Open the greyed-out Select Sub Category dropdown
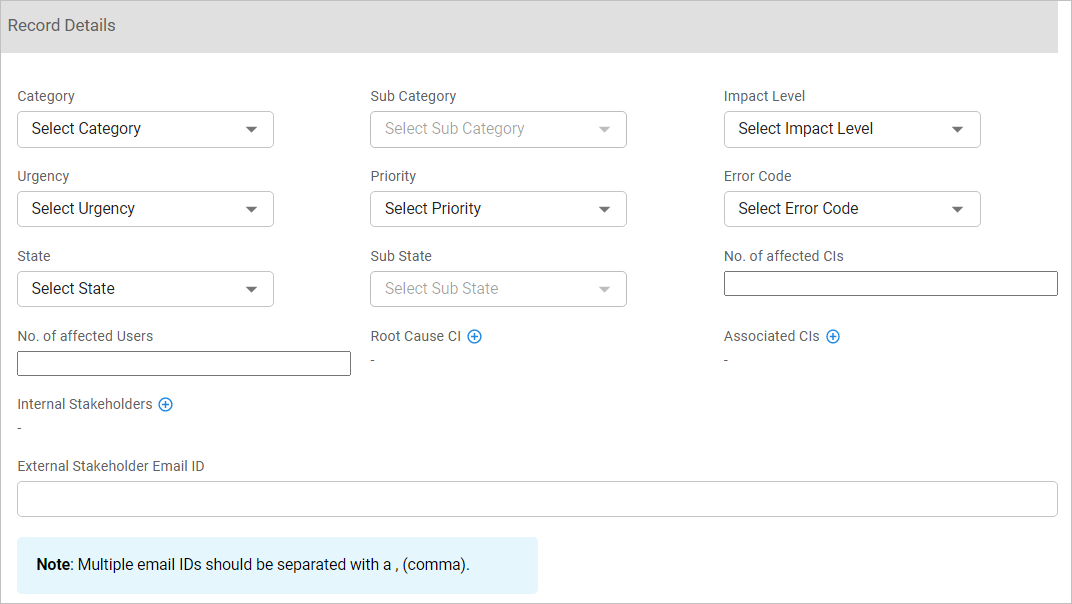The height and width of the screenshot is (604, 1072). coord(498,129)
